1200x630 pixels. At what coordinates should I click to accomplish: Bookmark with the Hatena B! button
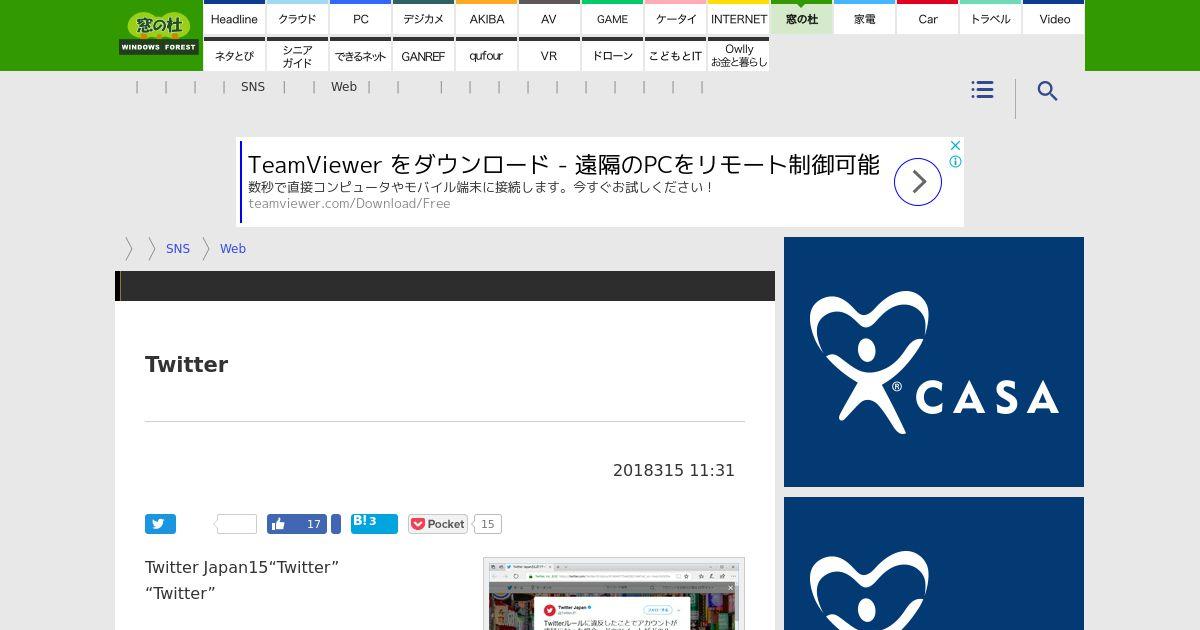(x=374, y=524)
